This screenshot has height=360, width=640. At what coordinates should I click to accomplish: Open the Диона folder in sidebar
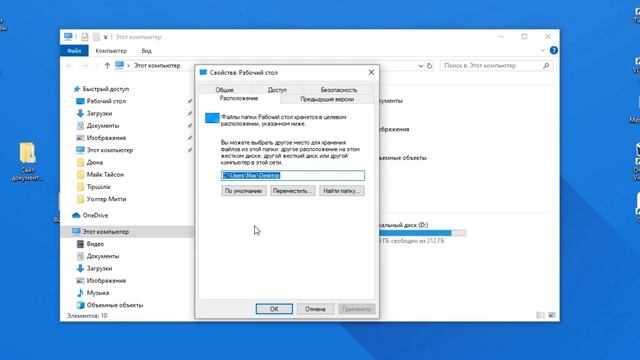[95, 162]
